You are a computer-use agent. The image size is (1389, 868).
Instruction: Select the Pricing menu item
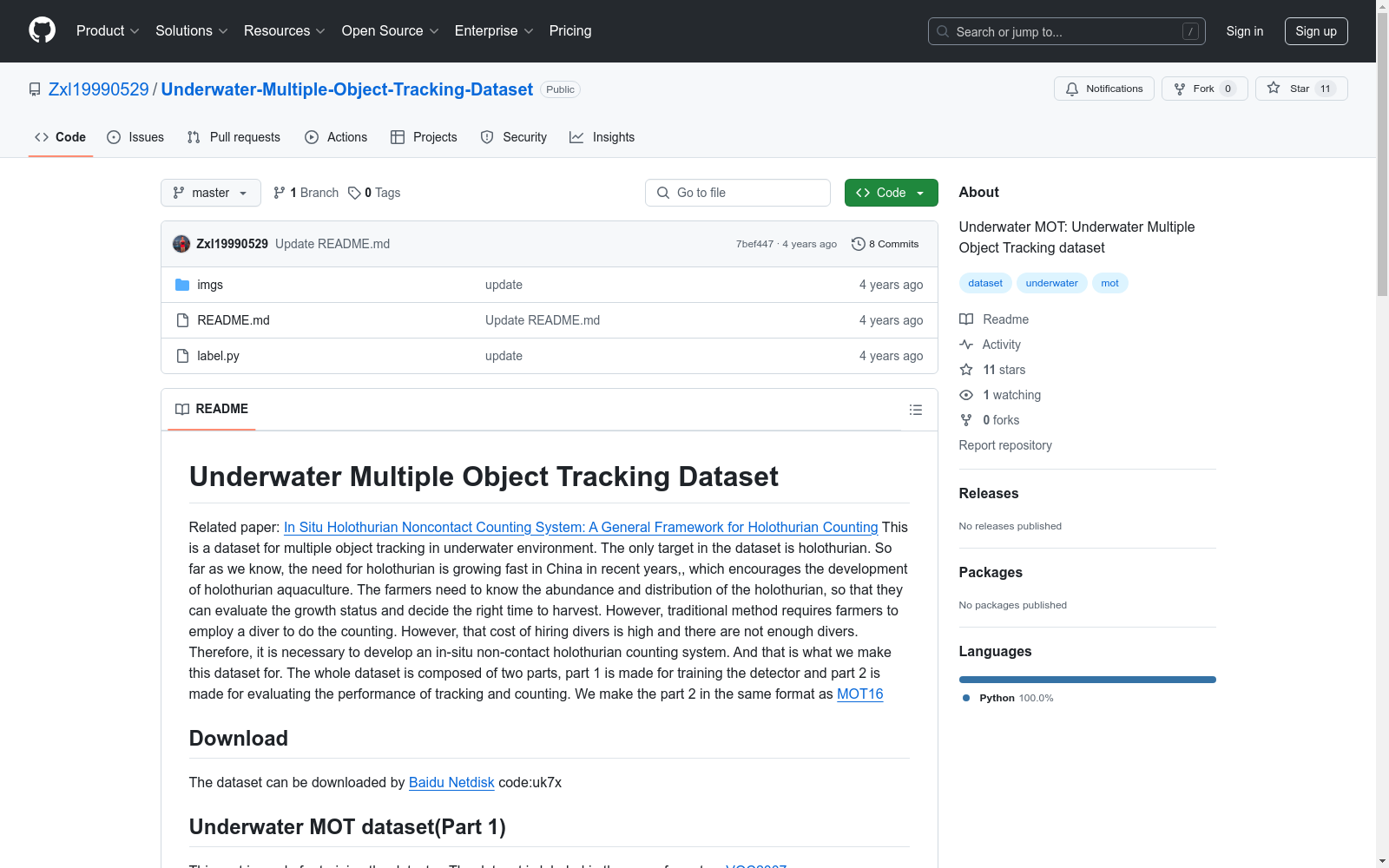point(569,30)
